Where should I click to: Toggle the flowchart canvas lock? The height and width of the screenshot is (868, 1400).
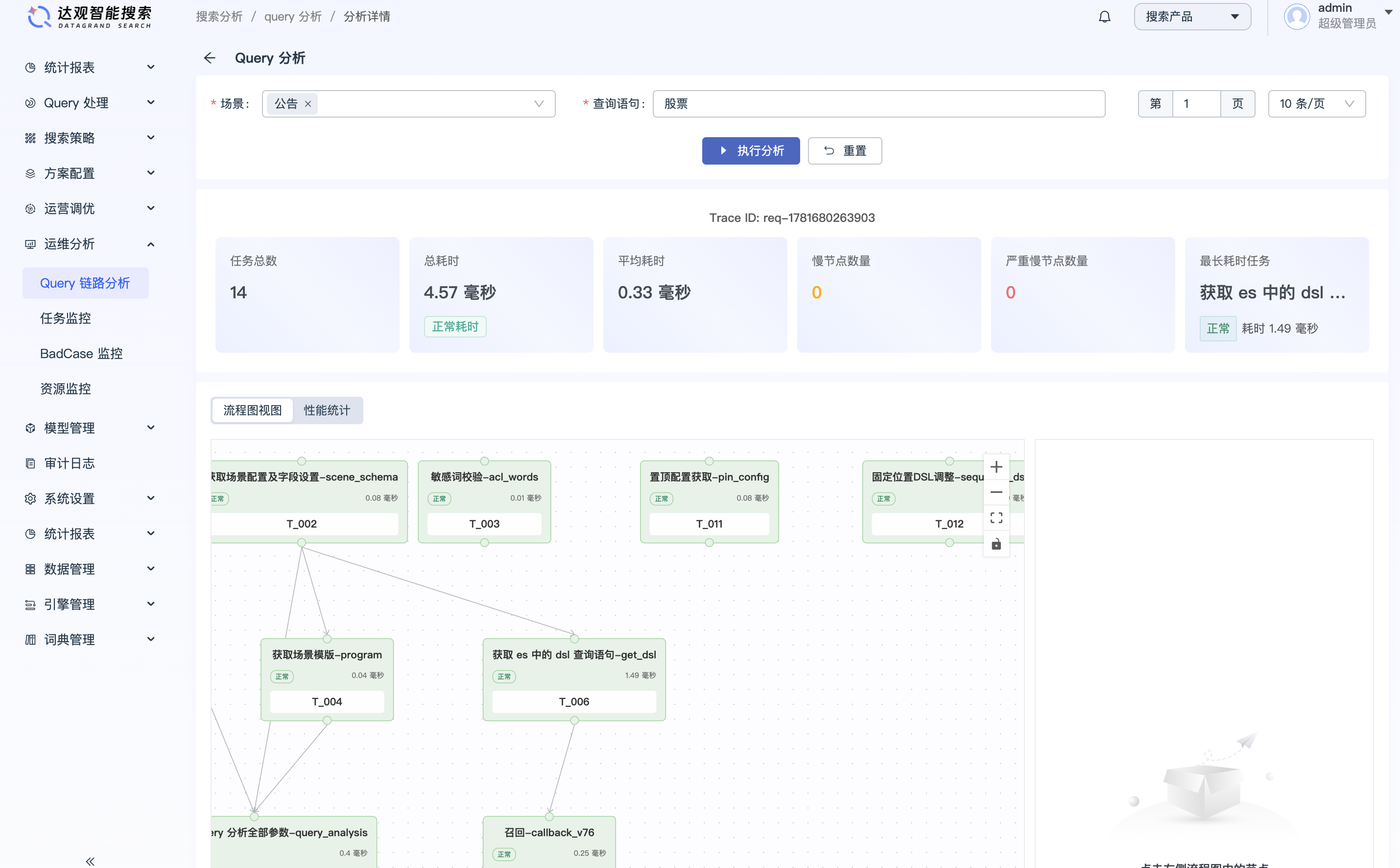996,544
